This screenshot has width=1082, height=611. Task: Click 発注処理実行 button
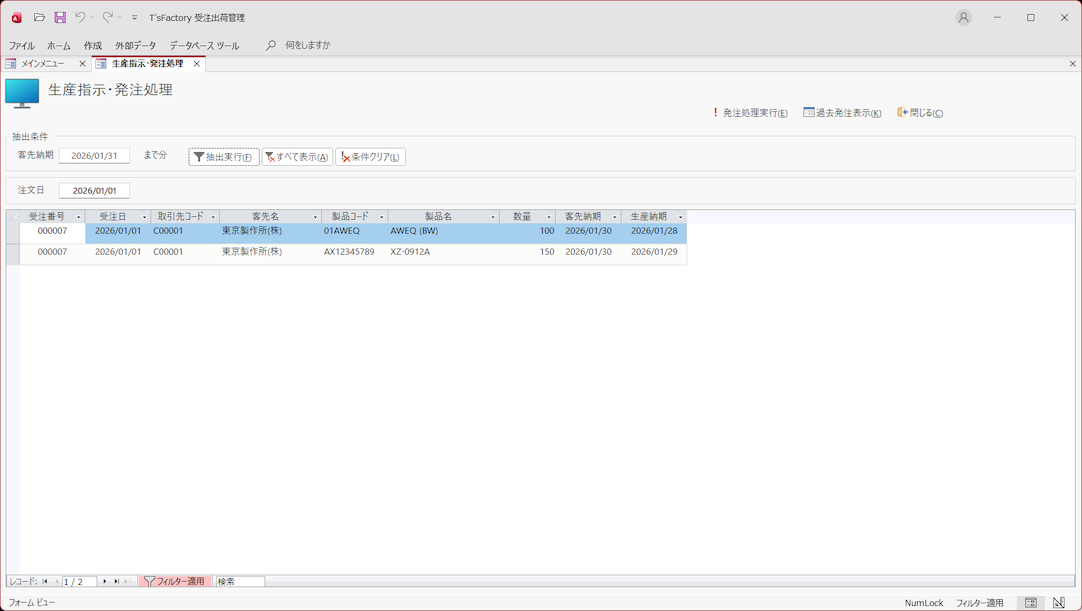point(749,113)
